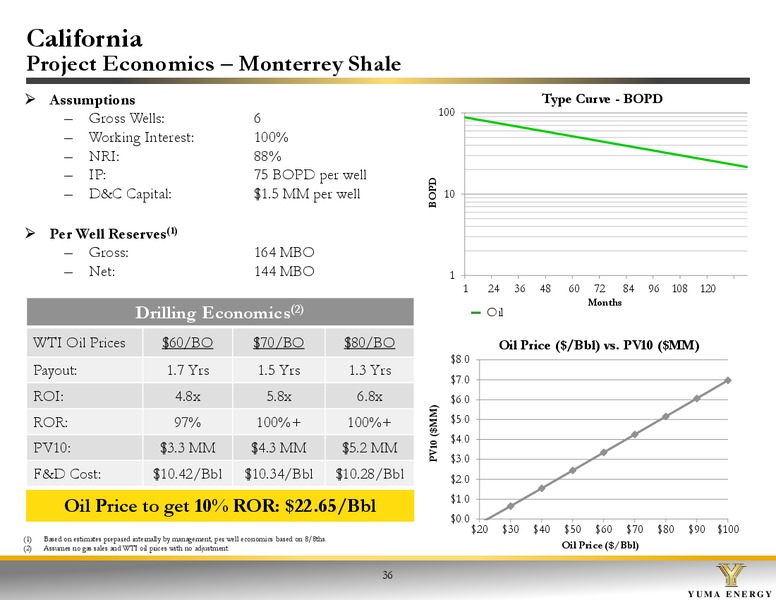The image size is (776, 600).
Task: Click '75 BOPD per well' value
Action: pos(310,175)
